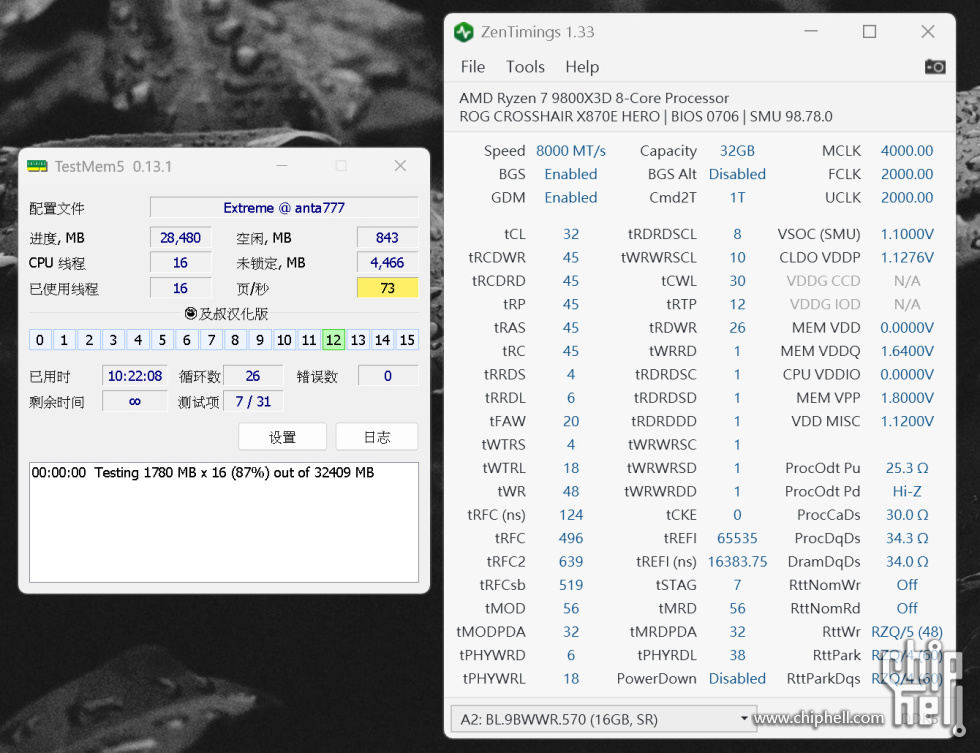Image resolution: width=980 pixels, height=753 pixels.
Task: Click the tRFC (ns) value 124
Action: pyautogui.click(x=571, y=515)
